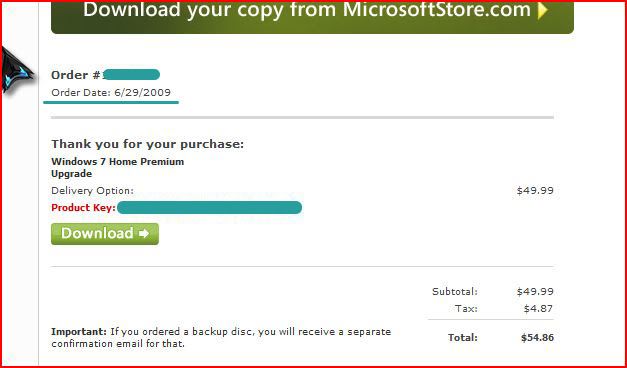Click the Order # heading
This screenshot has height=368, width=627.
[x=75, y=75]
